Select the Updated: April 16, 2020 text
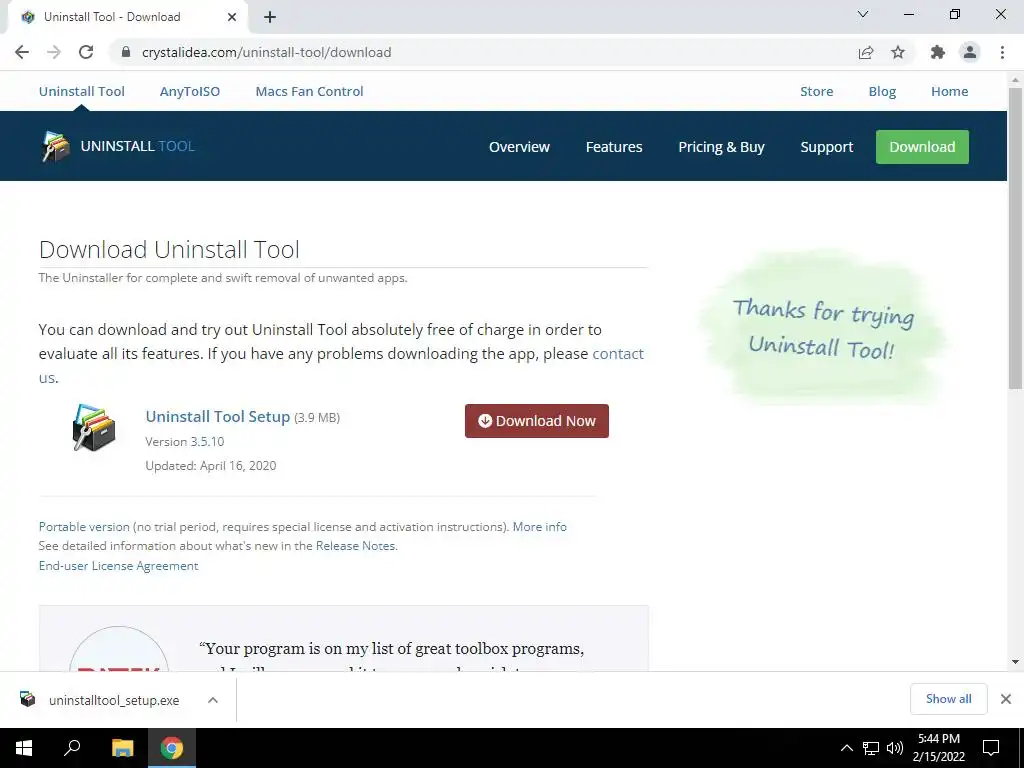 click(x=211, y=466)
